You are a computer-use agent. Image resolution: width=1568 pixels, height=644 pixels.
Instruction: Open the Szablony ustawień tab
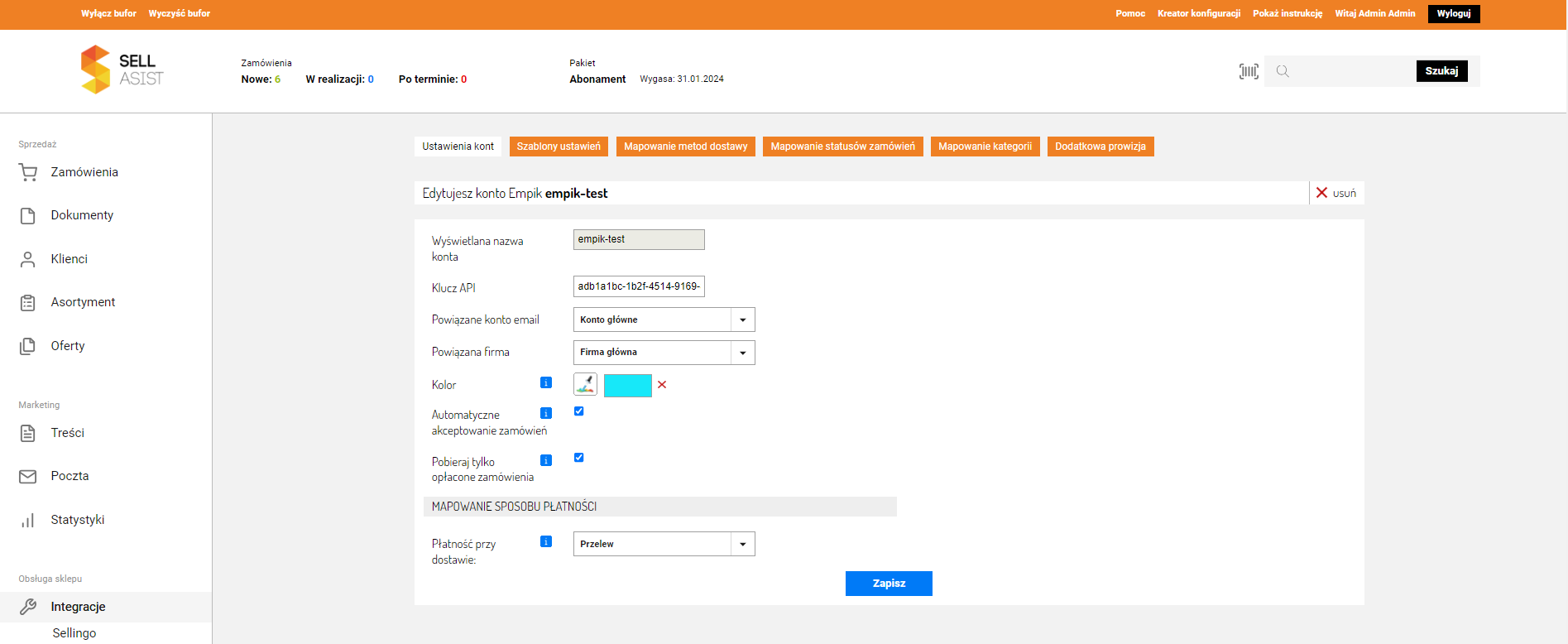point(559,147)
